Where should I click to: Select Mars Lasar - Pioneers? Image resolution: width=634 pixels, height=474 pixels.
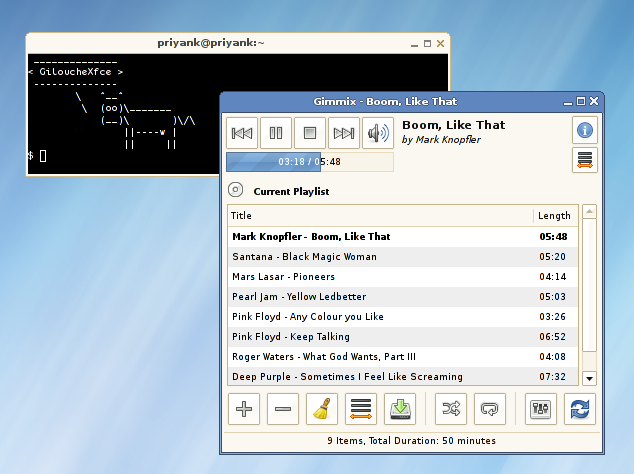403,277
